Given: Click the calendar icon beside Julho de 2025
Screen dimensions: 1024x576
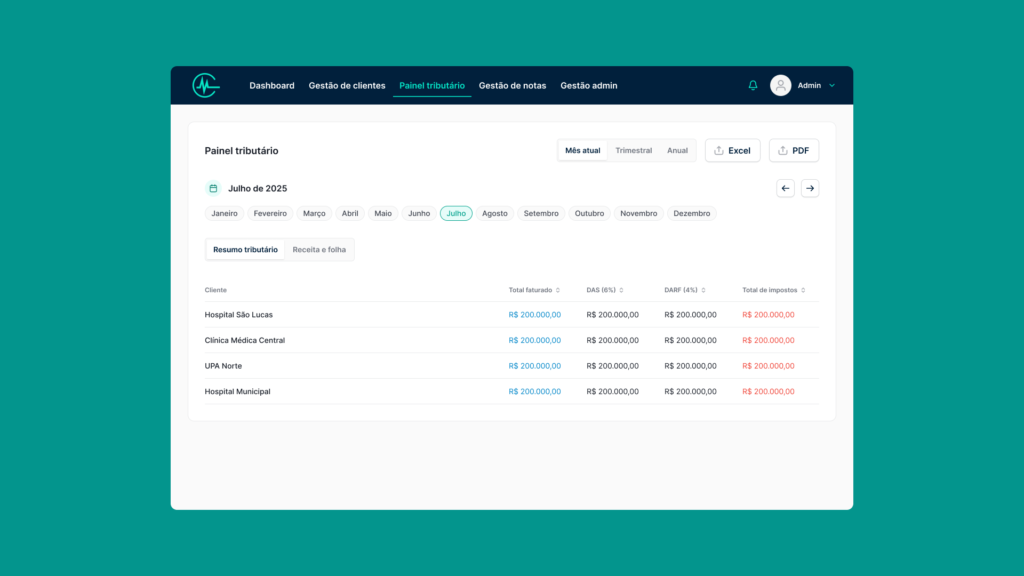Looking at the screenshot, I should [x=213, y=188].
